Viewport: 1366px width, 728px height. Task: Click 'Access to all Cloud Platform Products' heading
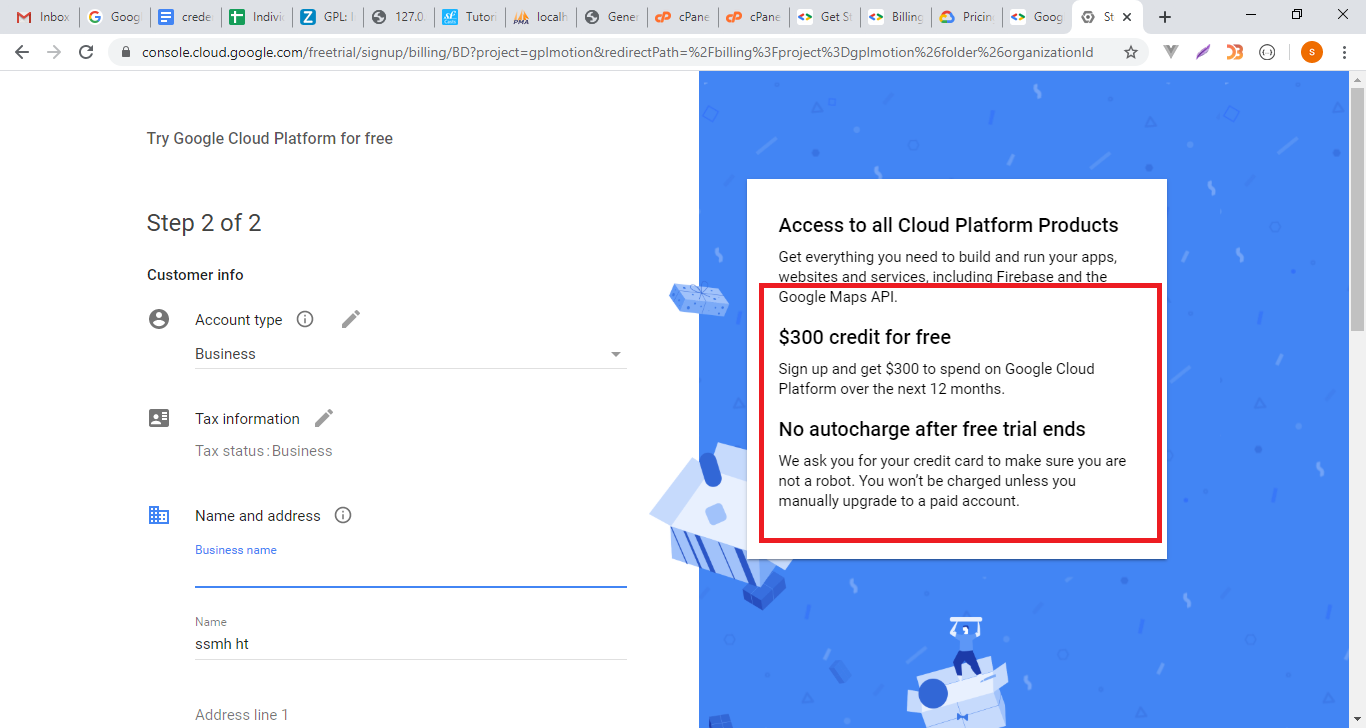(x=948, y=225)
